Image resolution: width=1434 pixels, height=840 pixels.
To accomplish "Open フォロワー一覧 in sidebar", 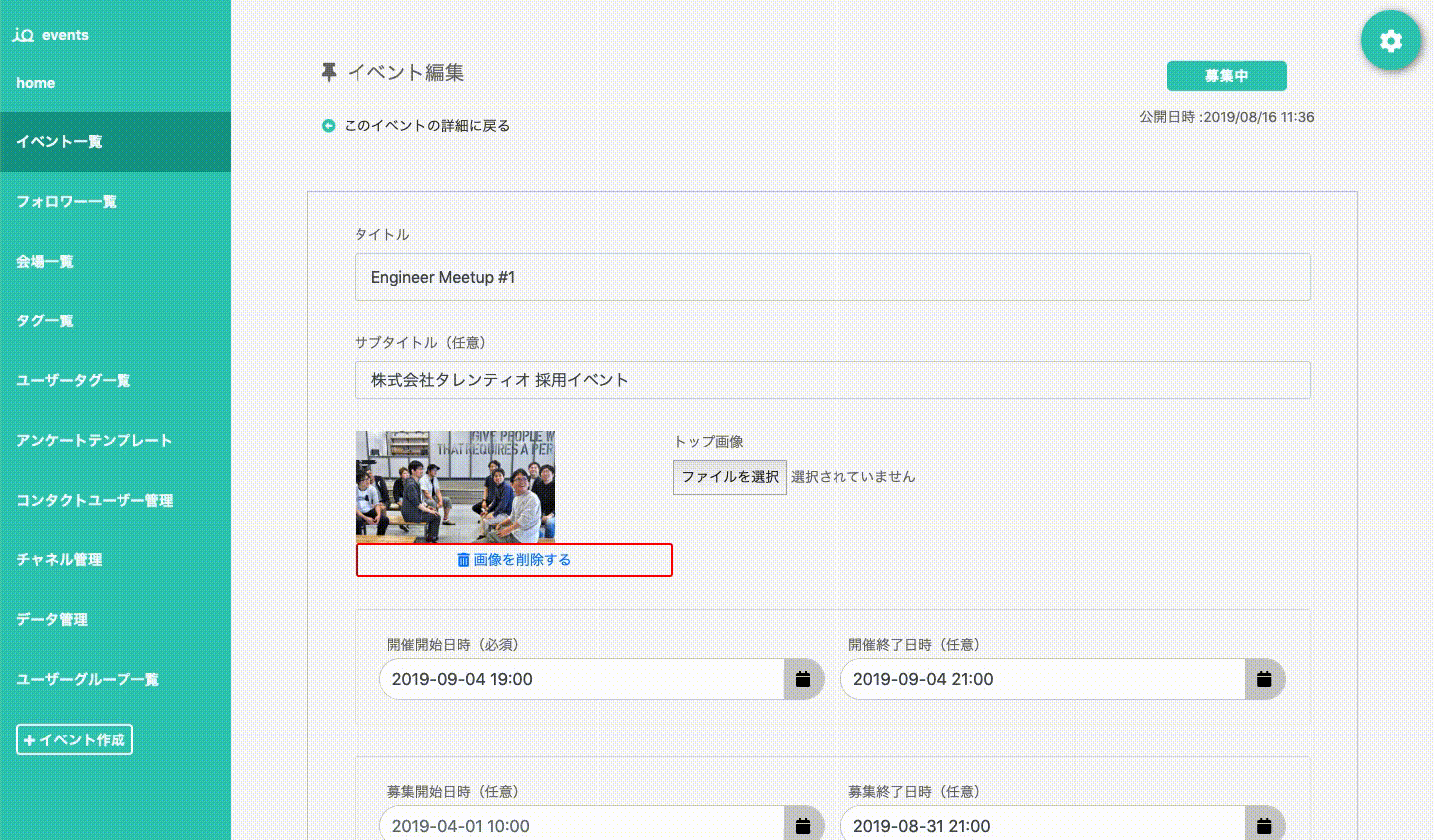I will 116,201.
